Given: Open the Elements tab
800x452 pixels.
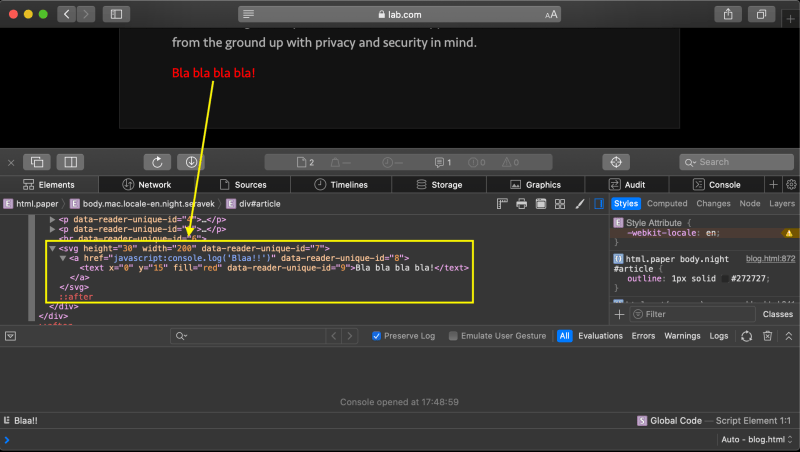Looking at the screenshot, I should click(x=49, y=185).
